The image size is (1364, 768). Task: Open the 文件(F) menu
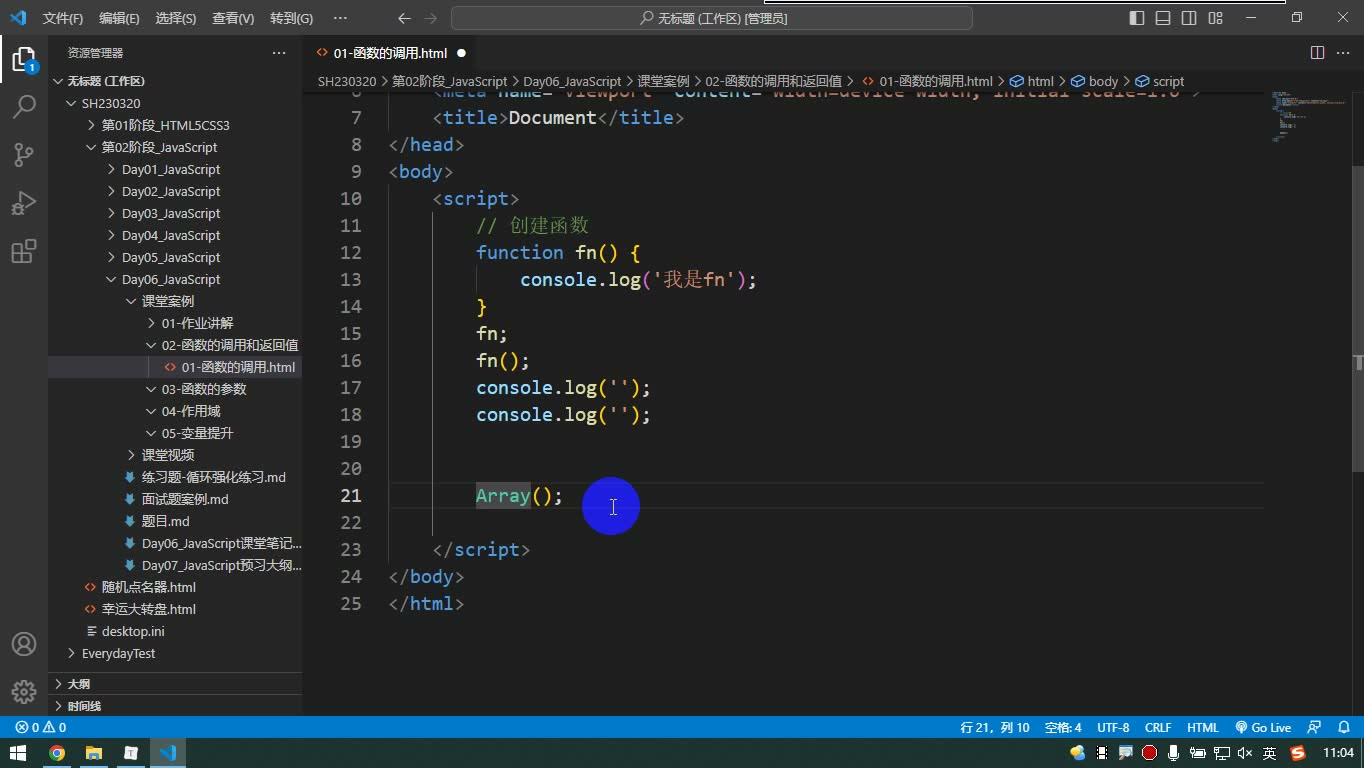63,18
